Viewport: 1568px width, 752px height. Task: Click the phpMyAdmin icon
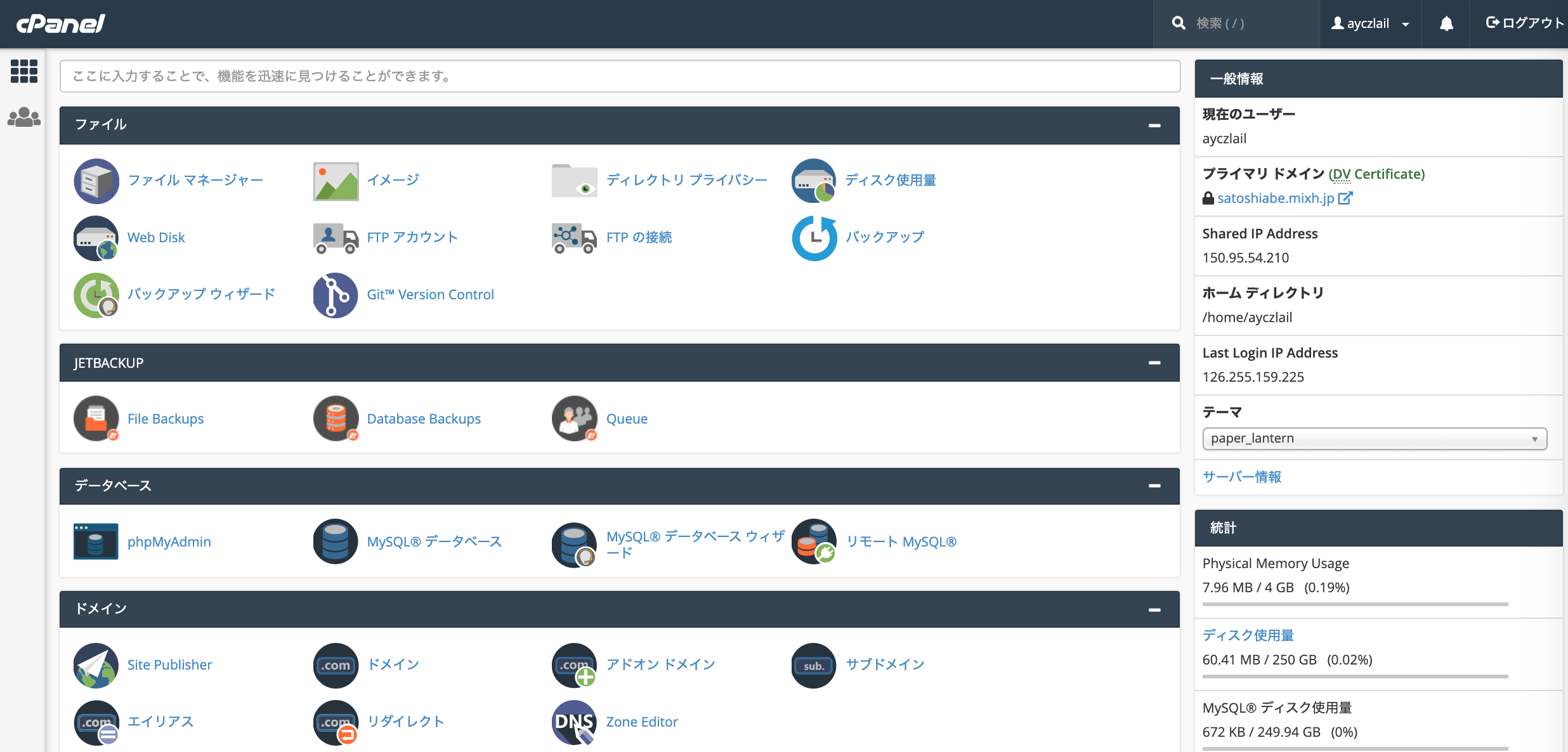pos(96,541)
